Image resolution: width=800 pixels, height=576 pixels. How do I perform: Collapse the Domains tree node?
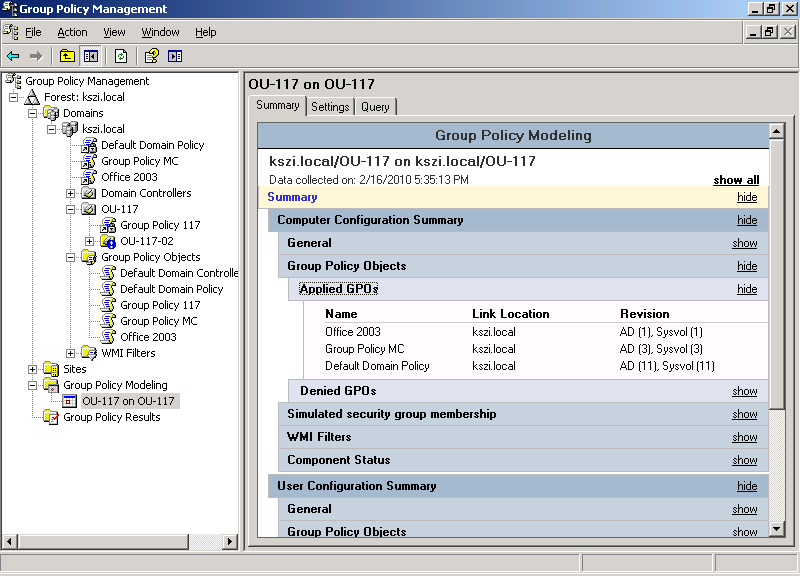pyautogui.click(x=33, y=113)
